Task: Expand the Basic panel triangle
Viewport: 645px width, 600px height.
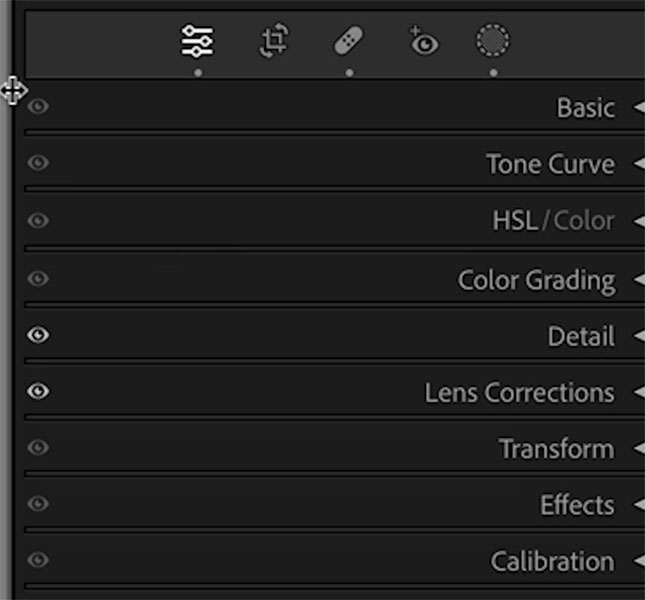Action: [639, 107]
